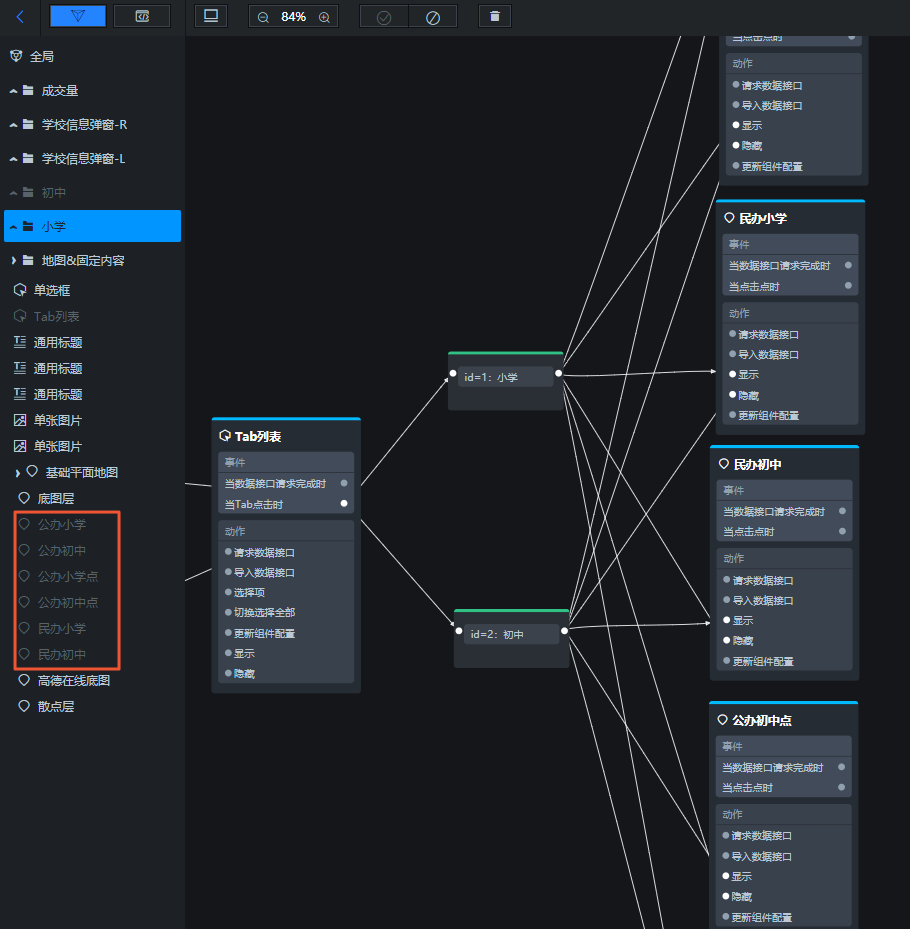910x929 pixels.
Task: Select the id=2: 初中 condition node
Action: 512,638
